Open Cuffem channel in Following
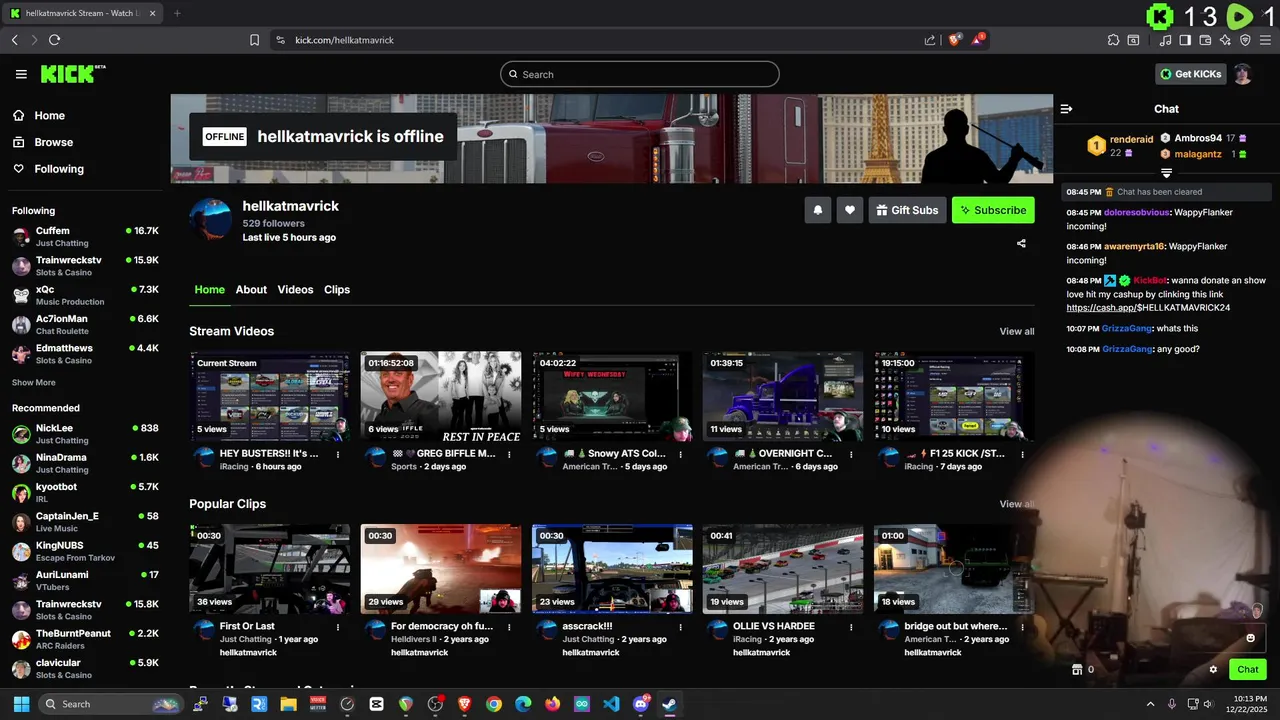Viewport: 1280px width, 720px height. click(x=85, y=236)
